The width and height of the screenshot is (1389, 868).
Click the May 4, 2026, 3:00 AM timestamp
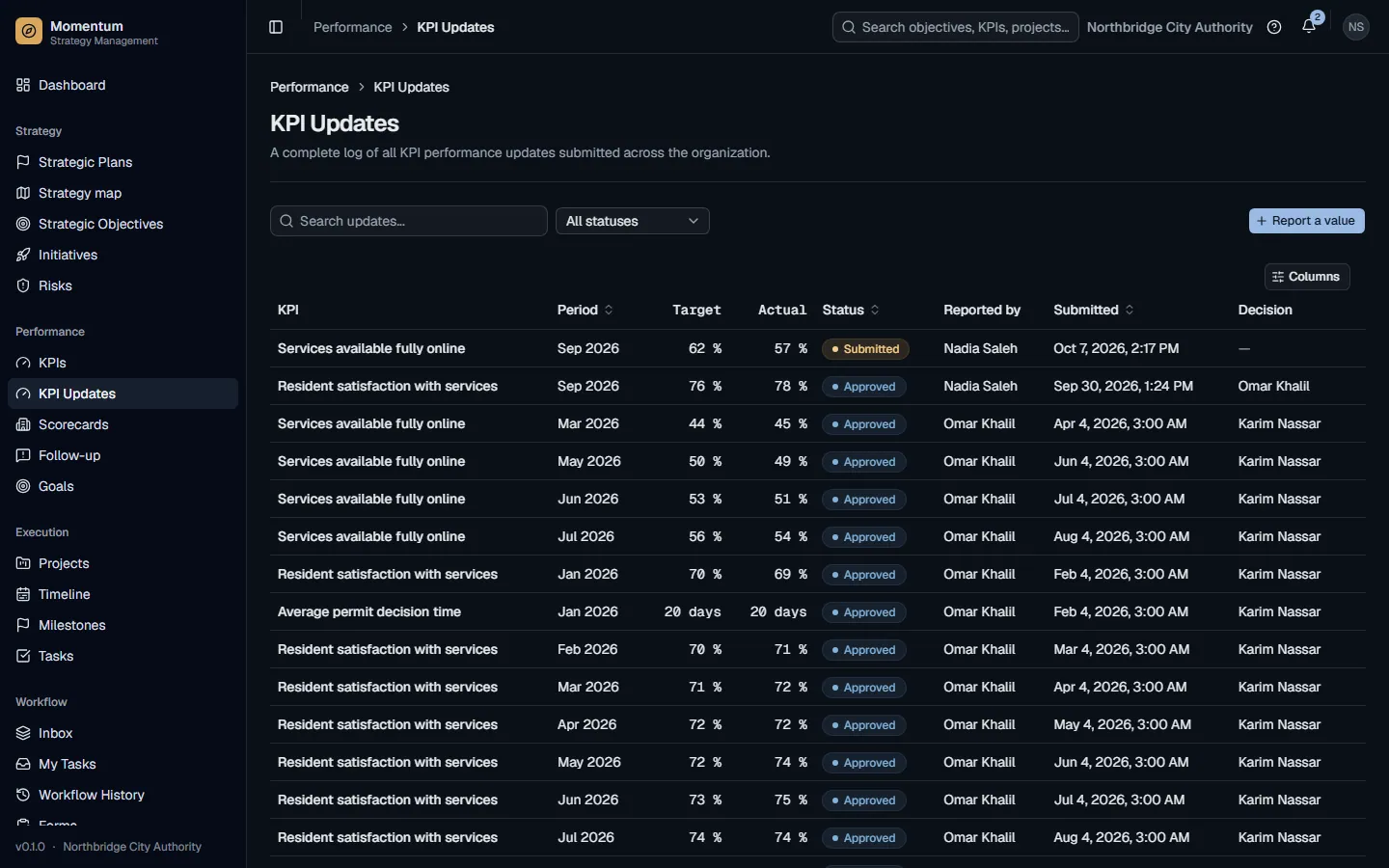coord(1122,724)
